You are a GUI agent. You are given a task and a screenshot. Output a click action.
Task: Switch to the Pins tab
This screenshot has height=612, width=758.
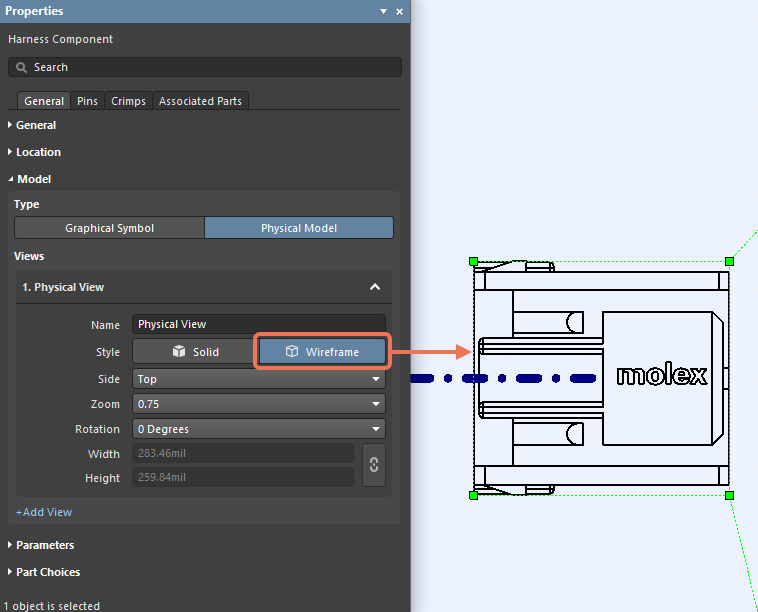[87, 101]
